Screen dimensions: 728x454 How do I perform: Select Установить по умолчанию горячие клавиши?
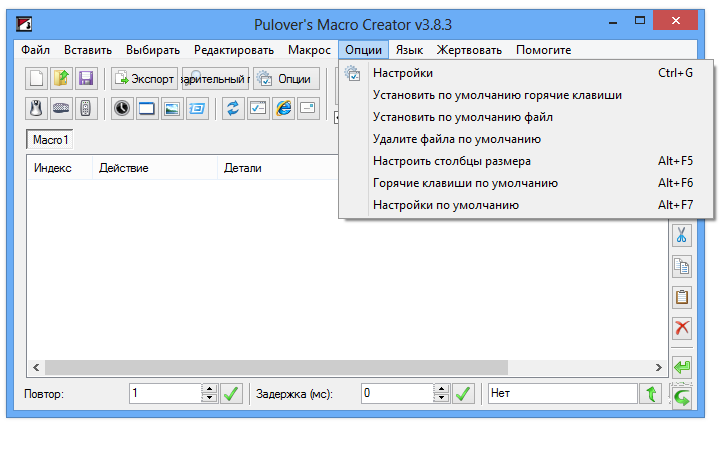526,95
